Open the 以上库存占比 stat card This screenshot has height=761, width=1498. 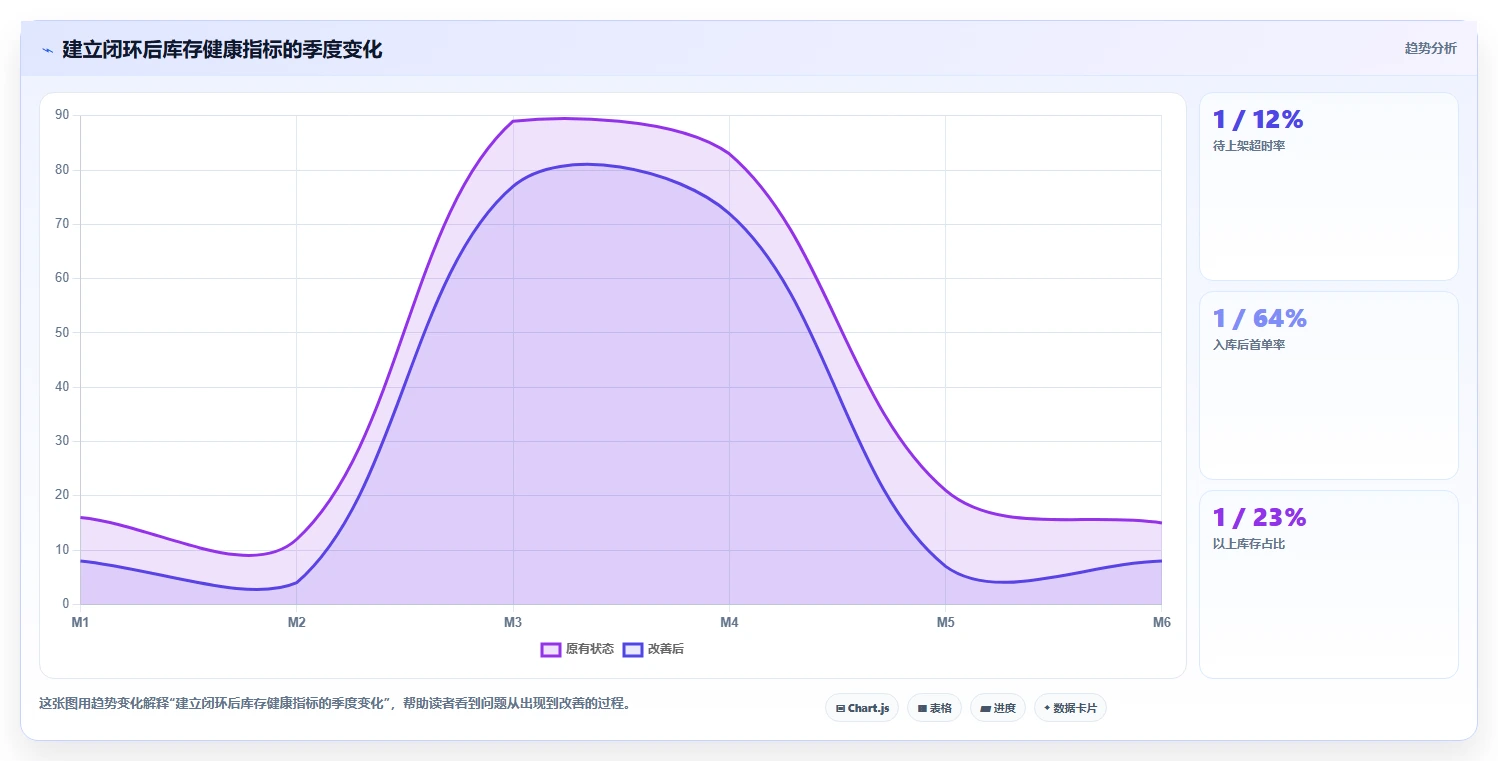click(1328, 584)
